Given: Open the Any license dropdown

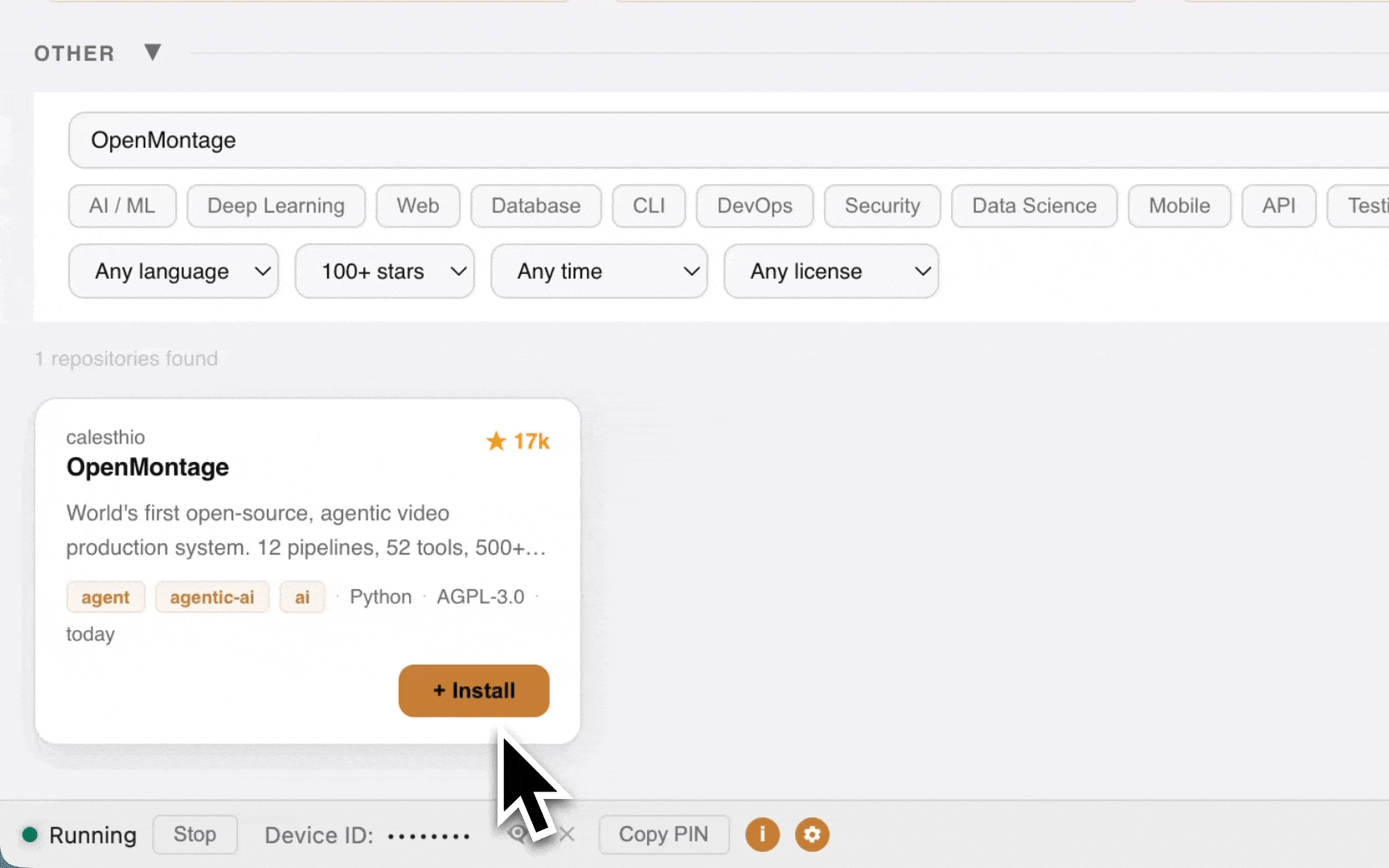Looking at the screenshot, I should [x=831, y=271].
